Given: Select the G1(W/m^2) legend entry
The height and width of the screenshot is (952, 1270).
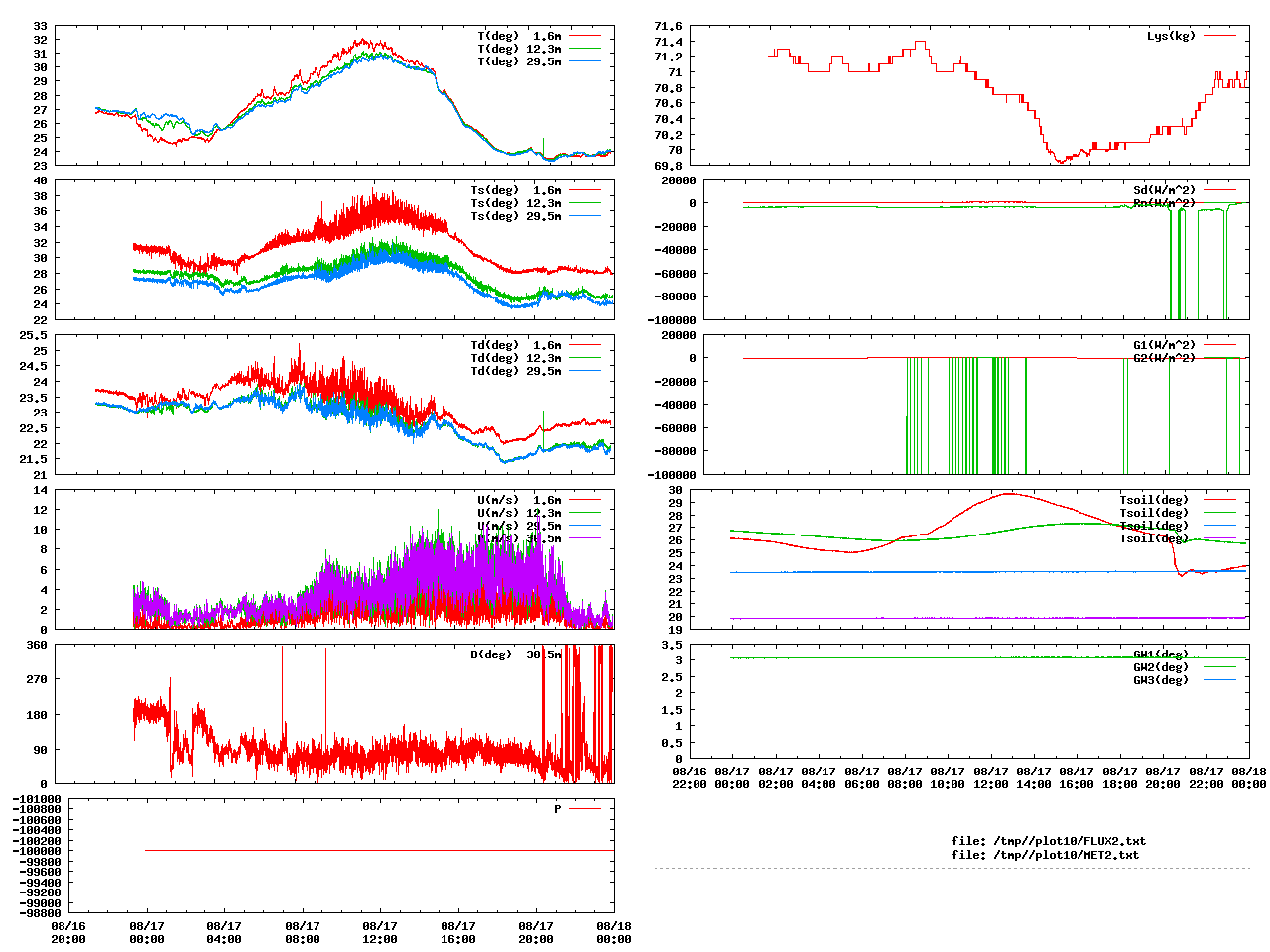Looking at the screenshot, I should [x=1165, y=345].
